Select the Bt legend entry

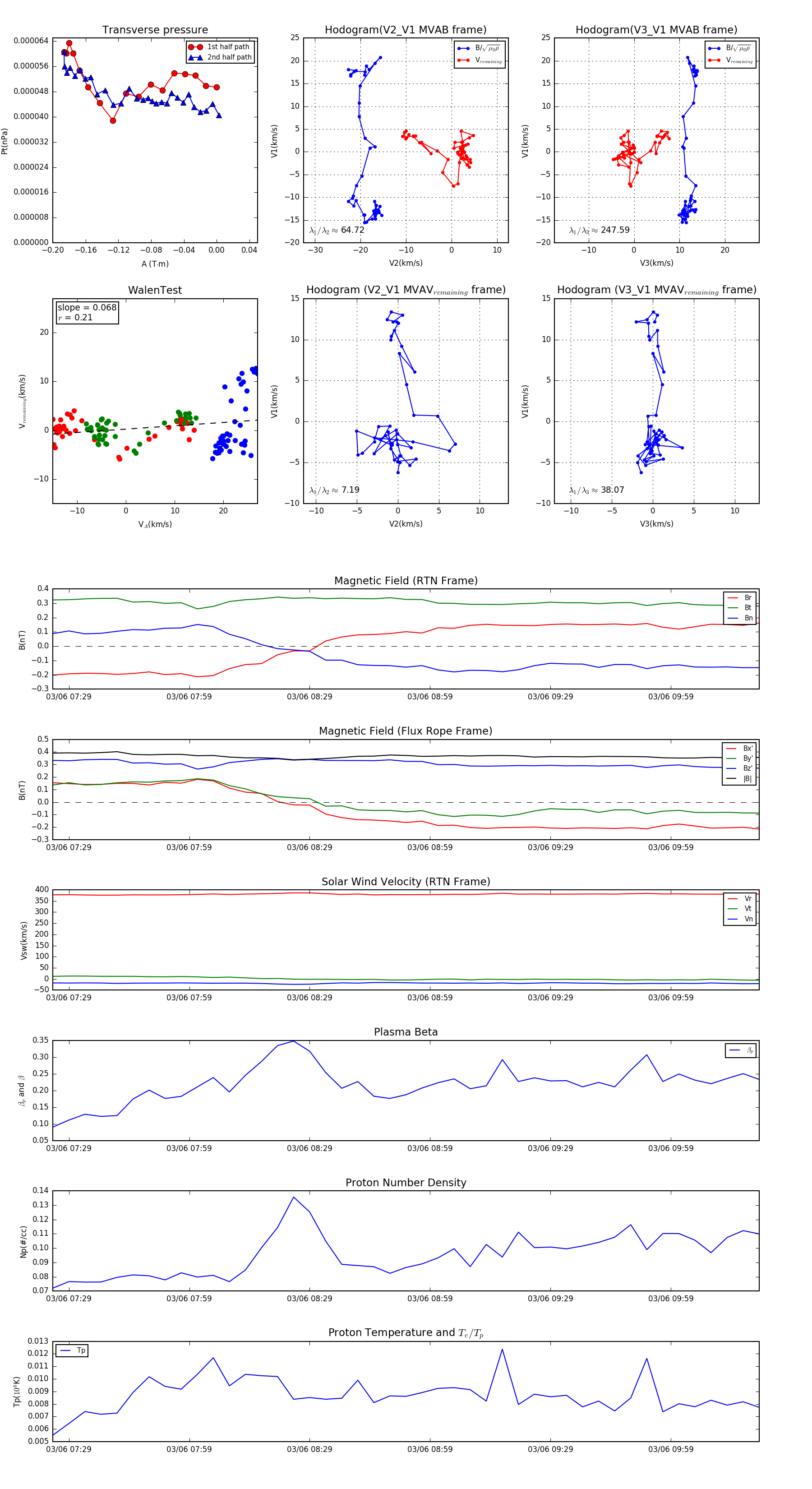click(740, 607)
